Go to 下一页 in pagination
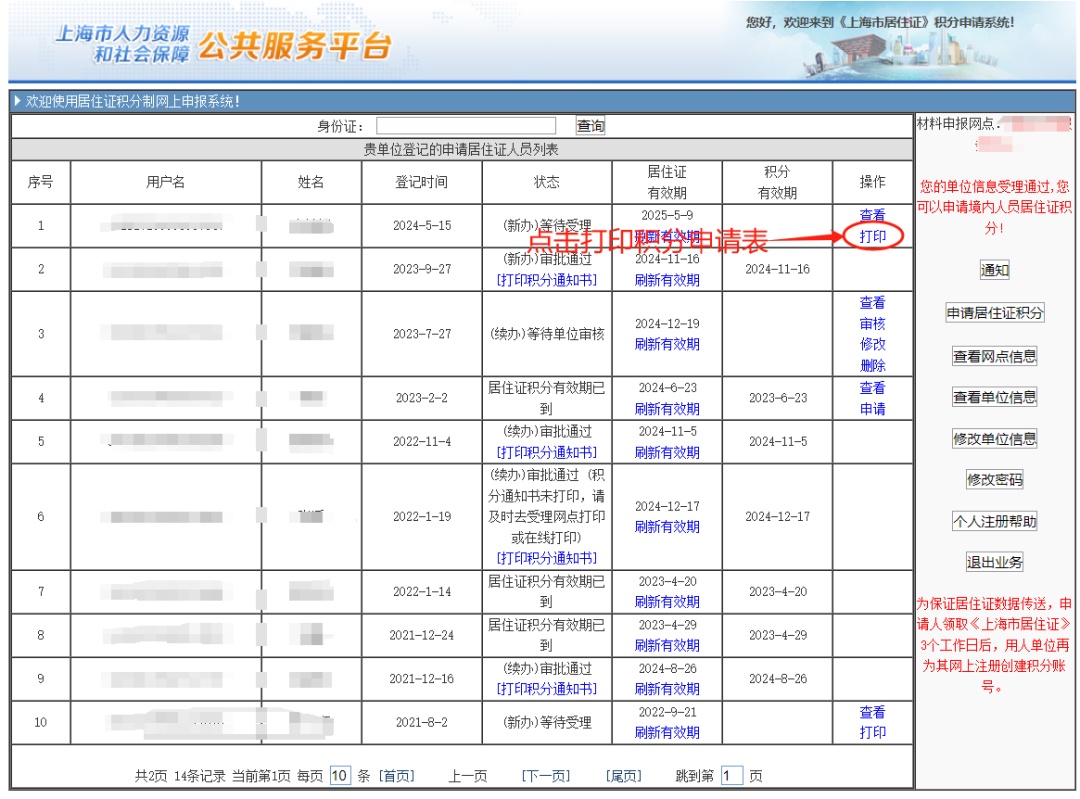The width and height of the screenshot is (1080, 799). (546, 776)
